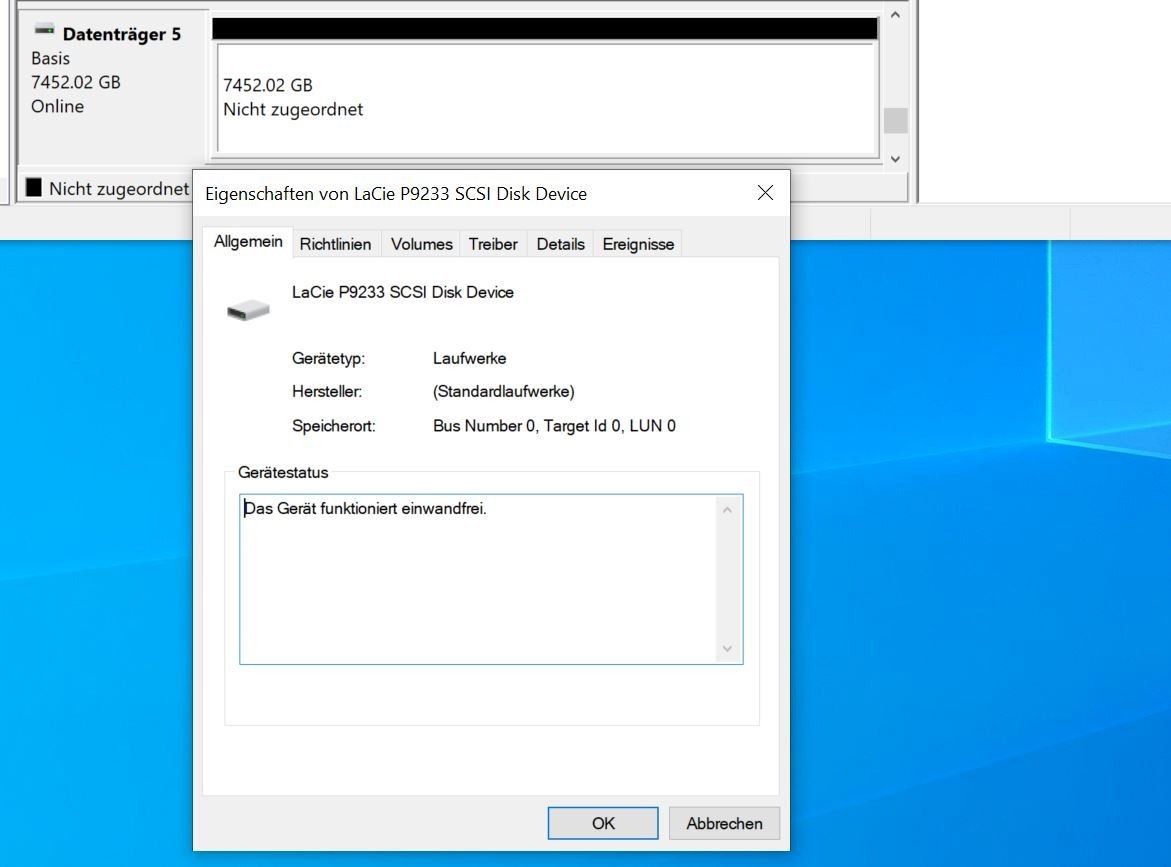
Task: Click the disk list scrollbar thumb
Action: 895,121
